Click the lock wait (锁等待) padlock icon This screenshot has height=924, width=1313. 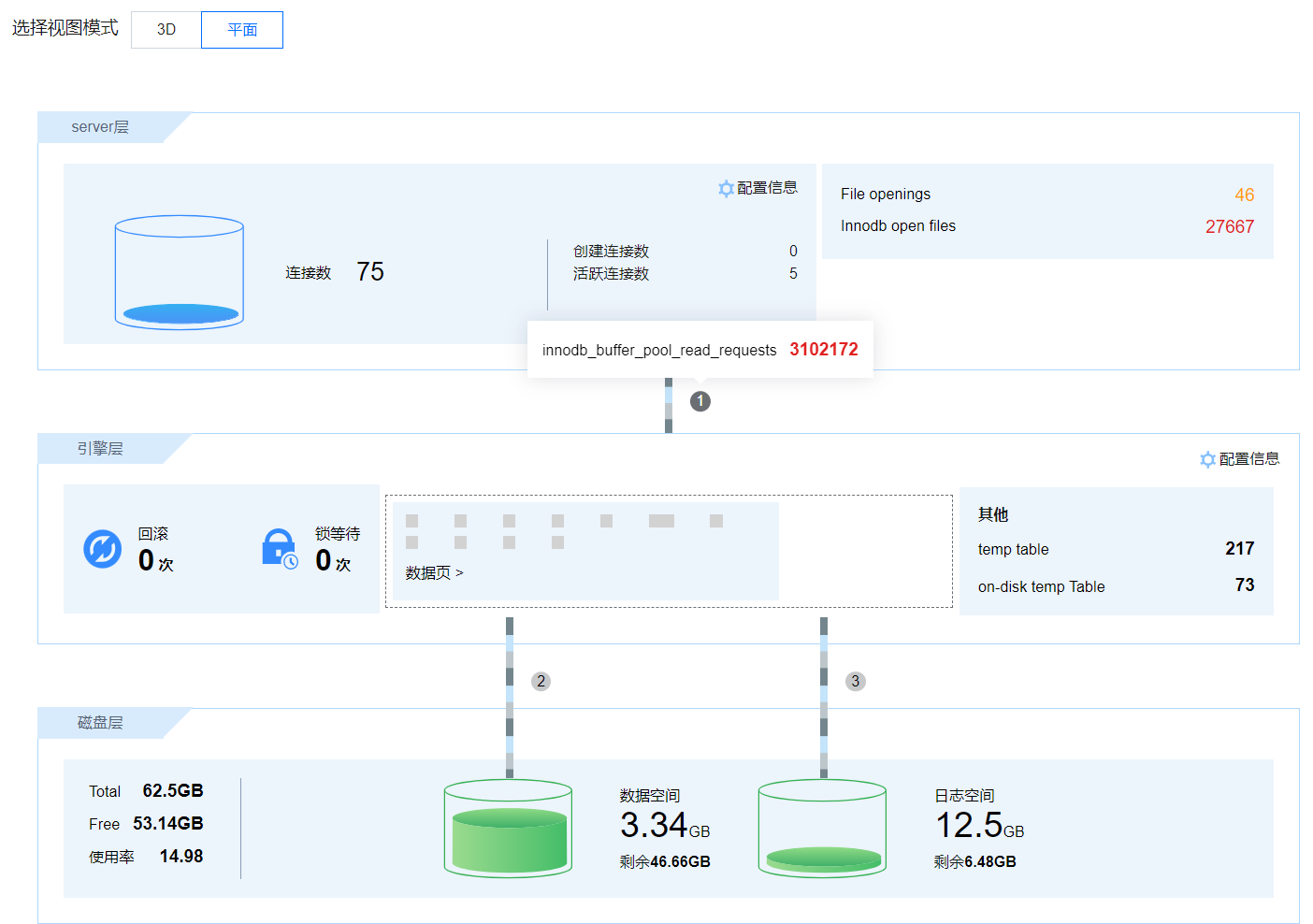click(x=279, y=549)
